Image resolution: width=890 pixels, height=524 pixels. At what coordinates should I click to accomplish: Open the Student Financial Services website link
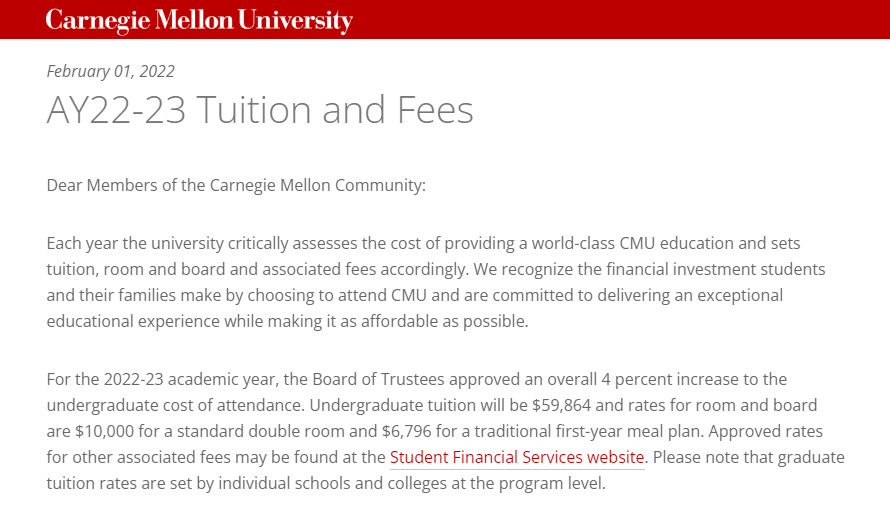click(x=517, y=458)
